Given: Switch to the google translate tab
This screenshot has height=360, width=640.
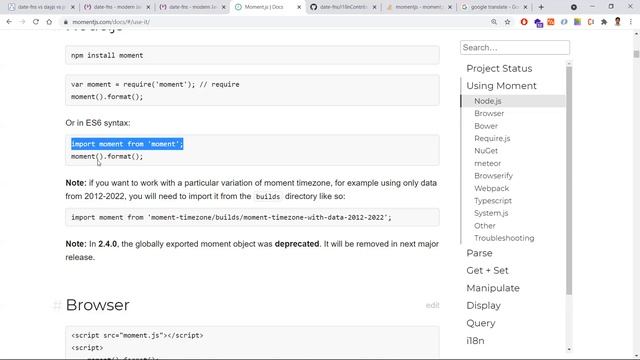Looking at the screenshot, I should click(x=494, y=7).
